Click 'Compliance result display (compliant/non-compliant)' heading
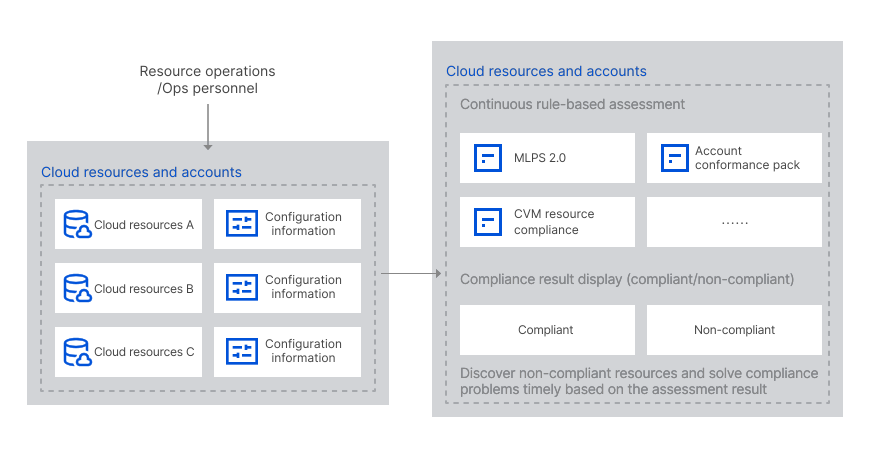This screenshot has width=887, height=459. pos(627,279)
